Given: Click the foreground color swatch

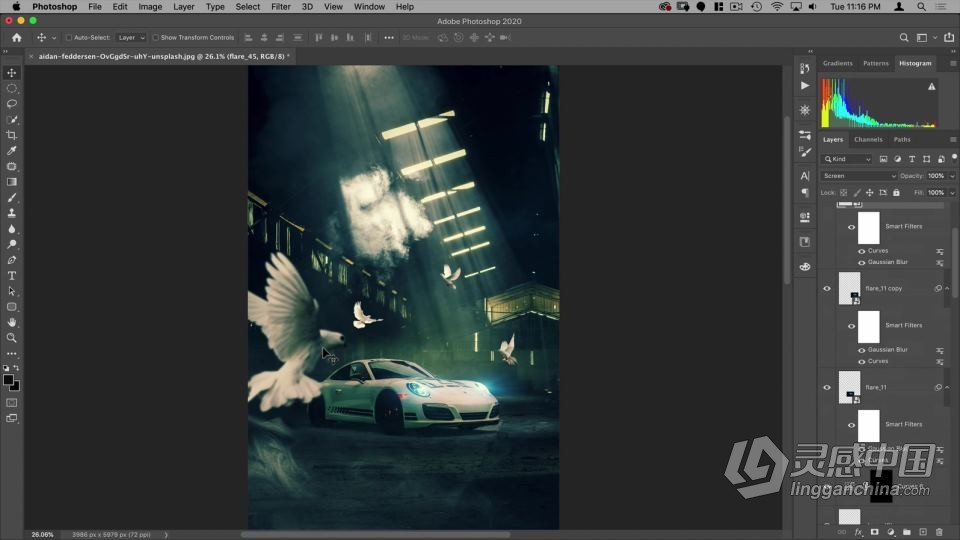Looking at the screenshot, I should coord(9,380).
